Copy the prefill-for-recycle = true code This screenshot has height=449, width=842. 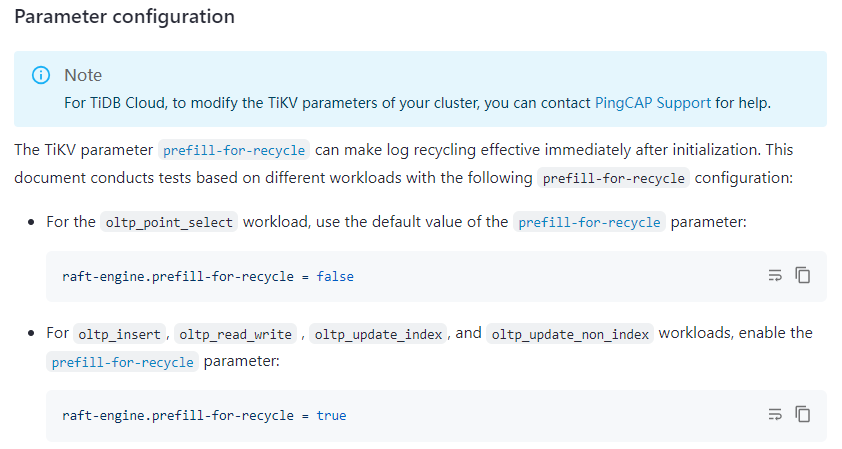pyautogui.click(x=802, y=414)
